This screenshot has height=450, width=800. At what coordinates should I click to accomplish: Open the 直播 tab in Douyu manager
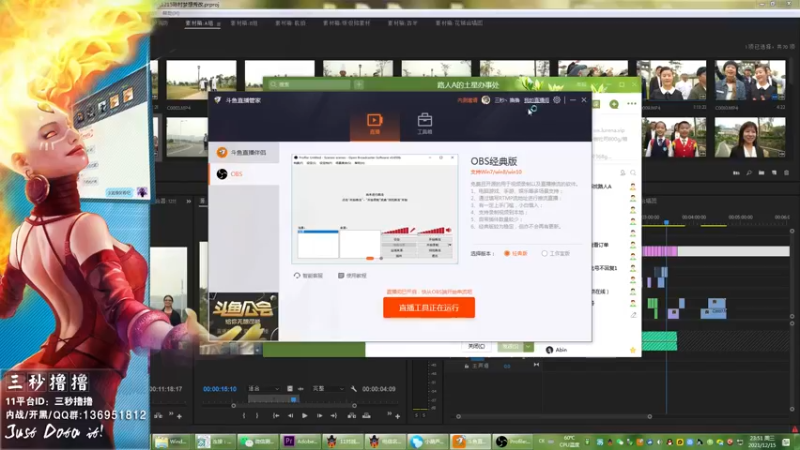pos(374,124)
